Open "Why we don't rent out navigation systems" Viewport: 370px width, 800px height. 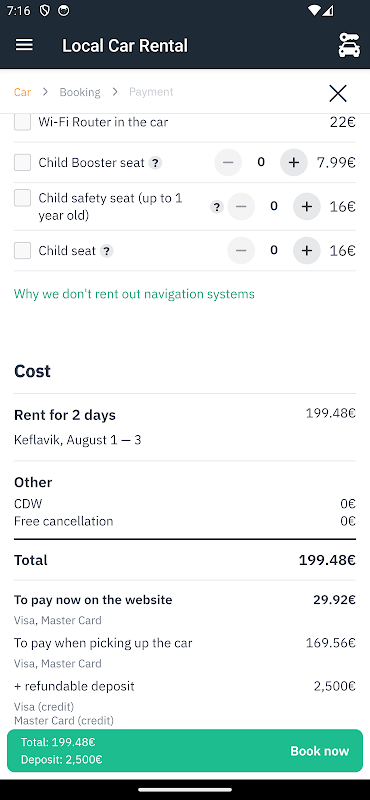pyautogui.click(x=134, y=294)
